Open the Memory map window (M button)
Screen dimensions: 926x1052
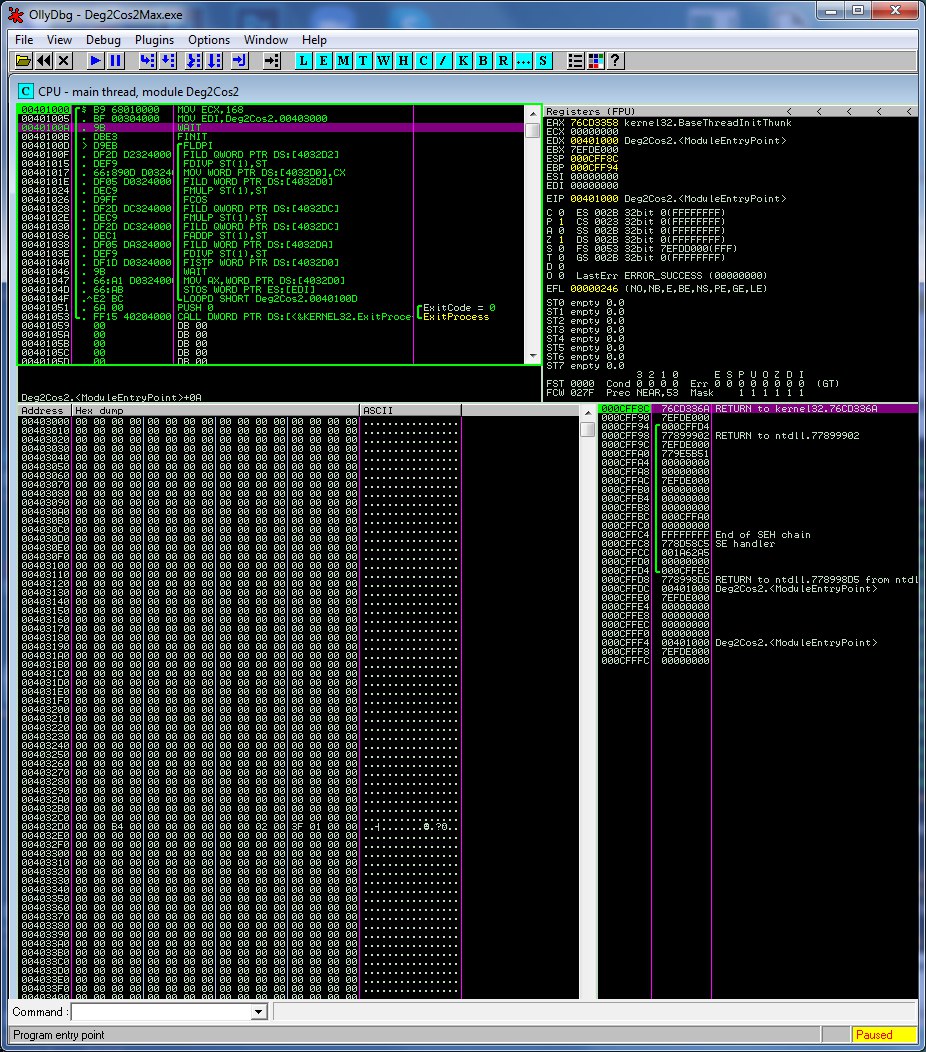point(344,61)
